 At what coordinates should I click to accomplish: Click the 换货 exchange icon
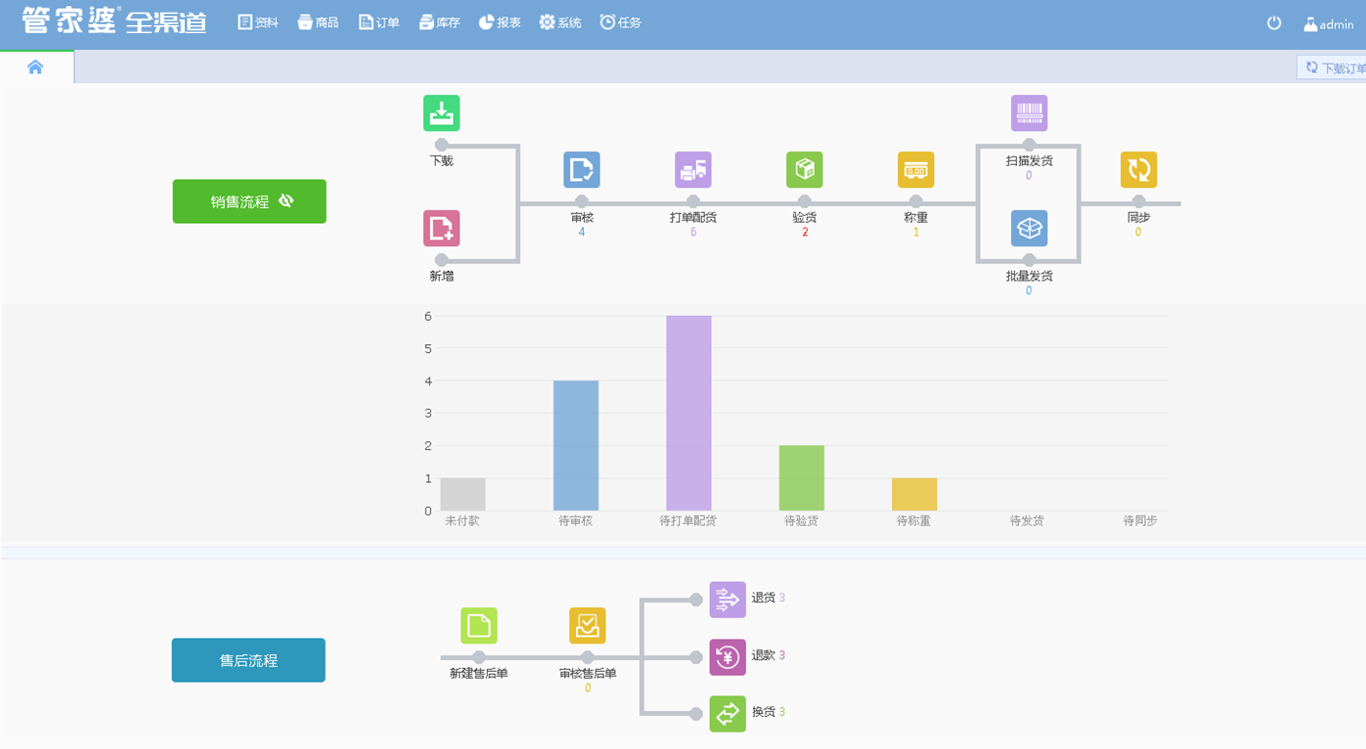(x=727, y=713)
